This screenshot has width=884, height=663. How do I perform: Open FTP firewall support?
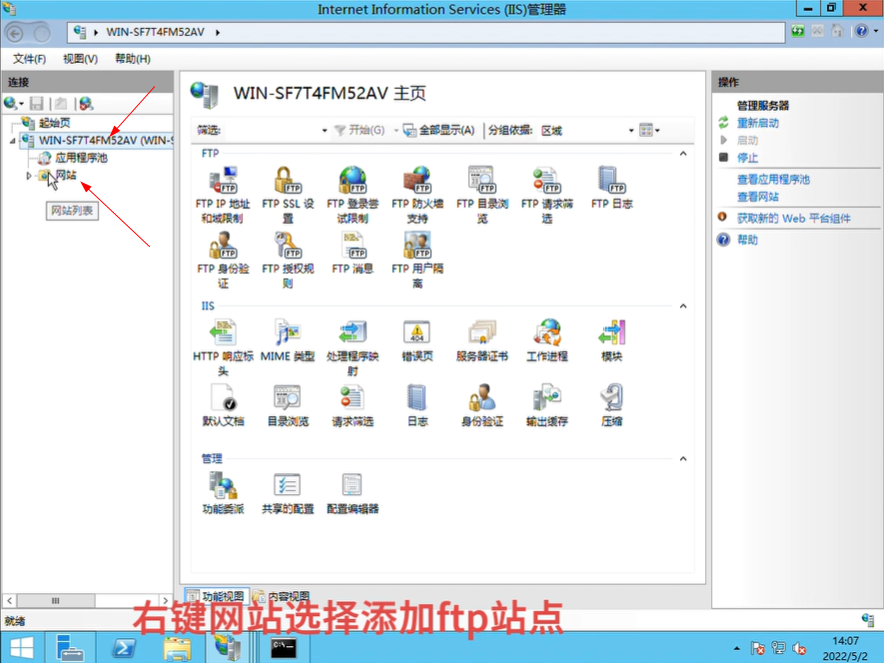[417, 194]
